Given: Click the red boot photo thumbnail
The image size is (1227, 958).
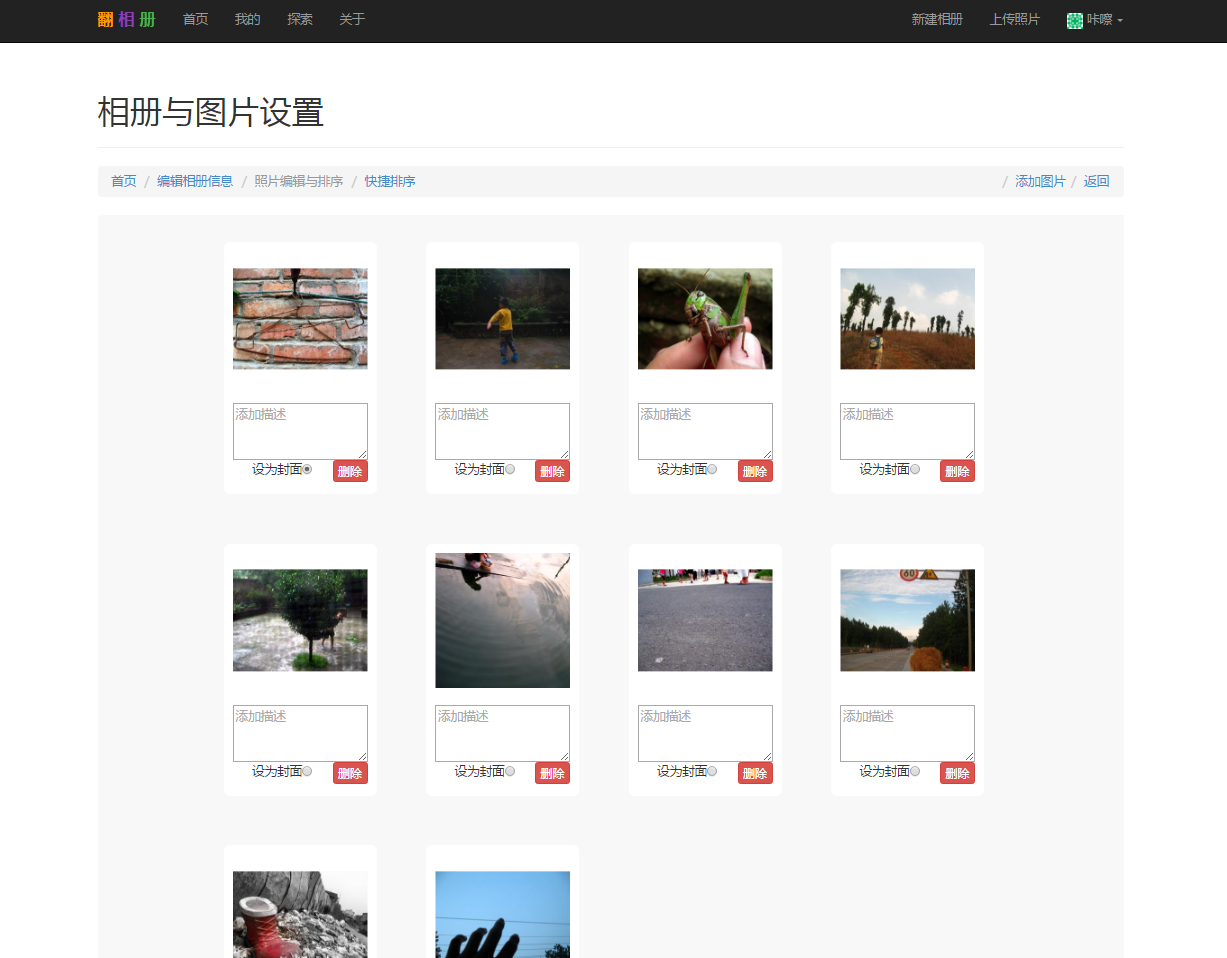Looking at the screenshot, I should (300, 914).
